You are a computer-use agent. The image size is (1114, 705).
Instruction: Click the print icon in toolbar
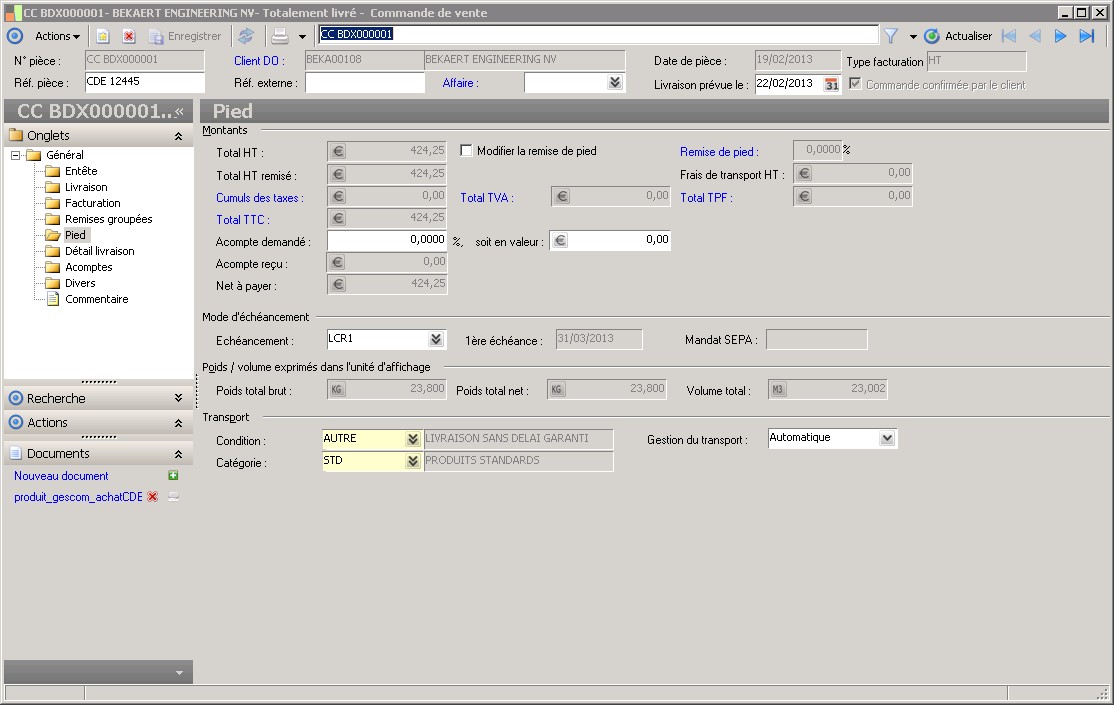click(x=281, y=36)
